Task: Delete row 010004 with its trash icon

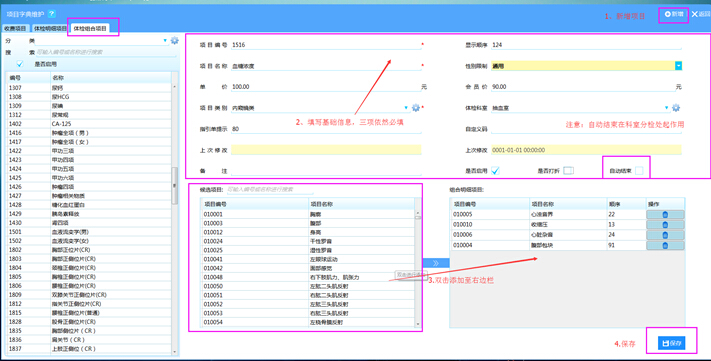Action: tap(665, 246)
